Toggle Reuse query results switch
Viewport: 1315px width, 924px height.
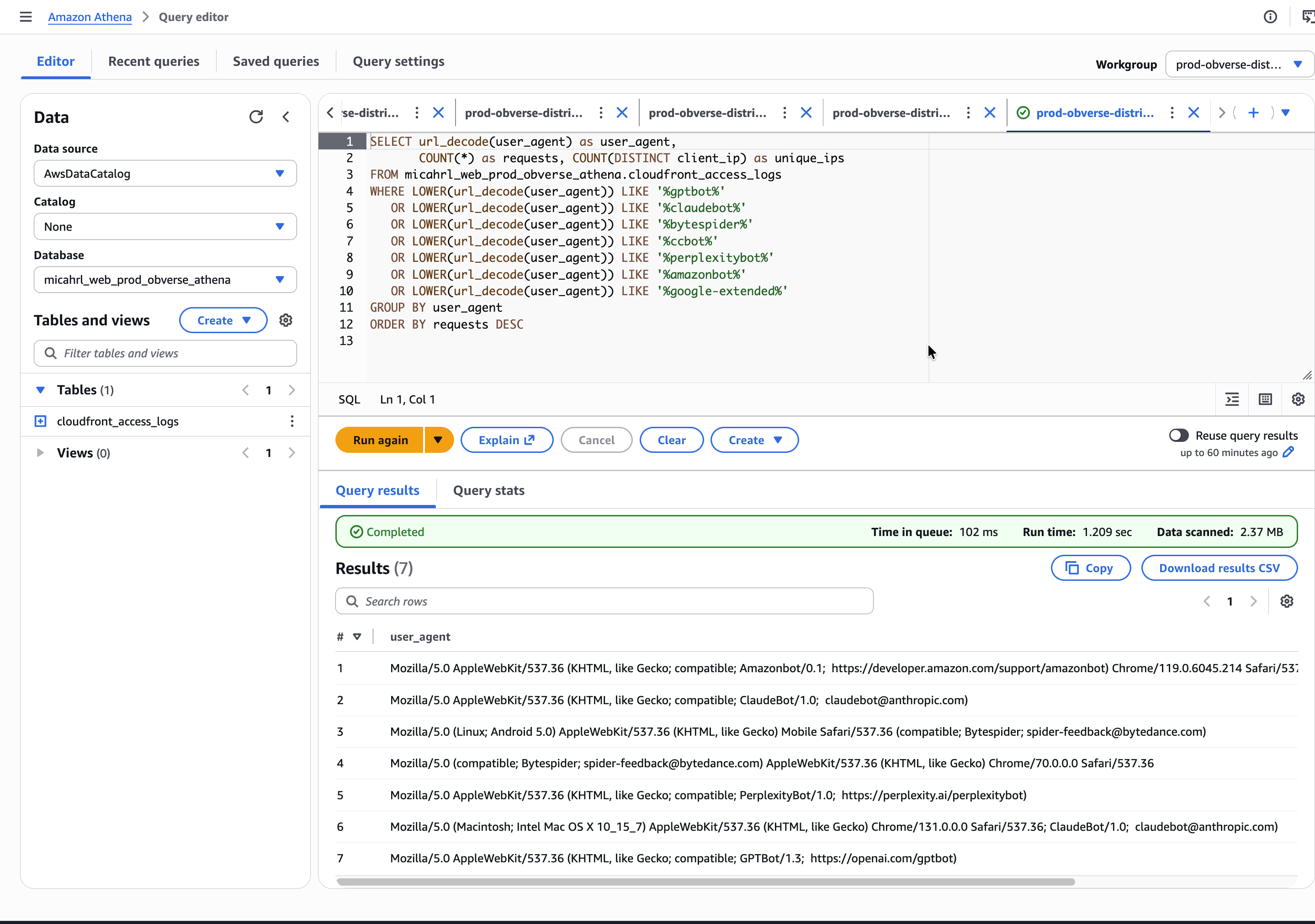click(1179, 435)
